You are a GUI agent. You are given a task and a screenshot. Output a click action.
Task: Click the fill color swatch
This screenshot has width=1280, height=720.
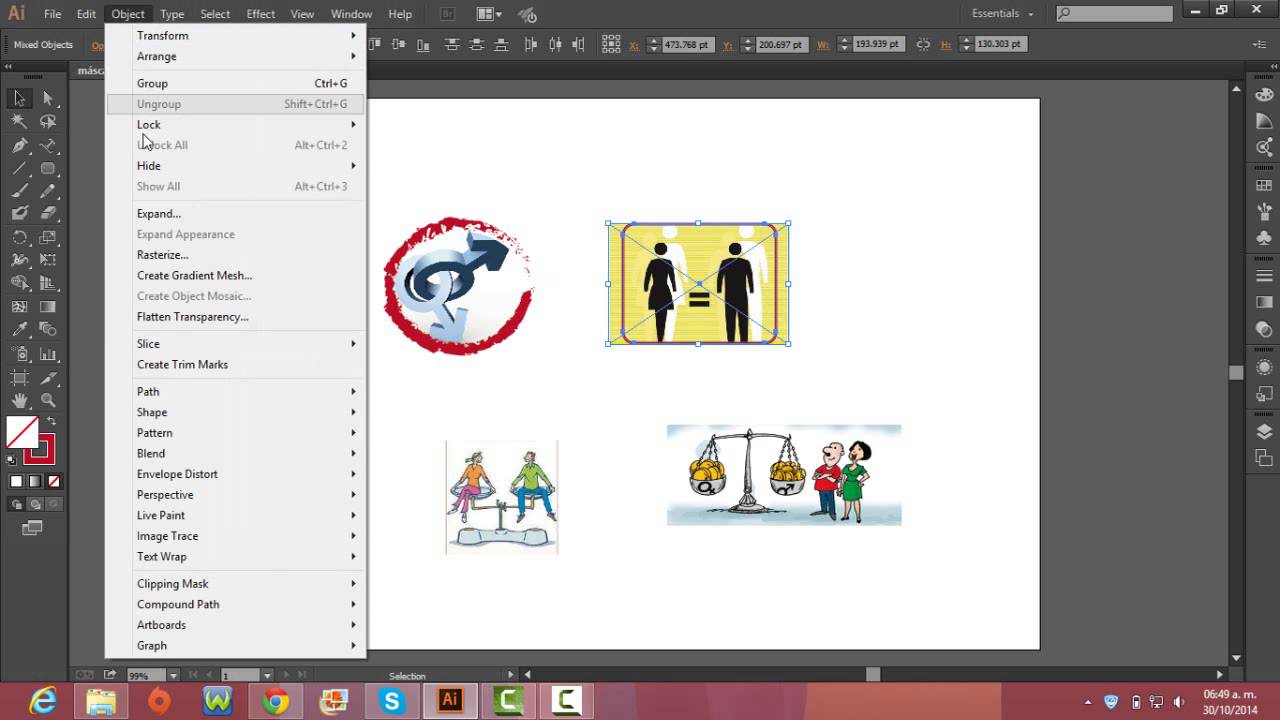click(21, 432)
